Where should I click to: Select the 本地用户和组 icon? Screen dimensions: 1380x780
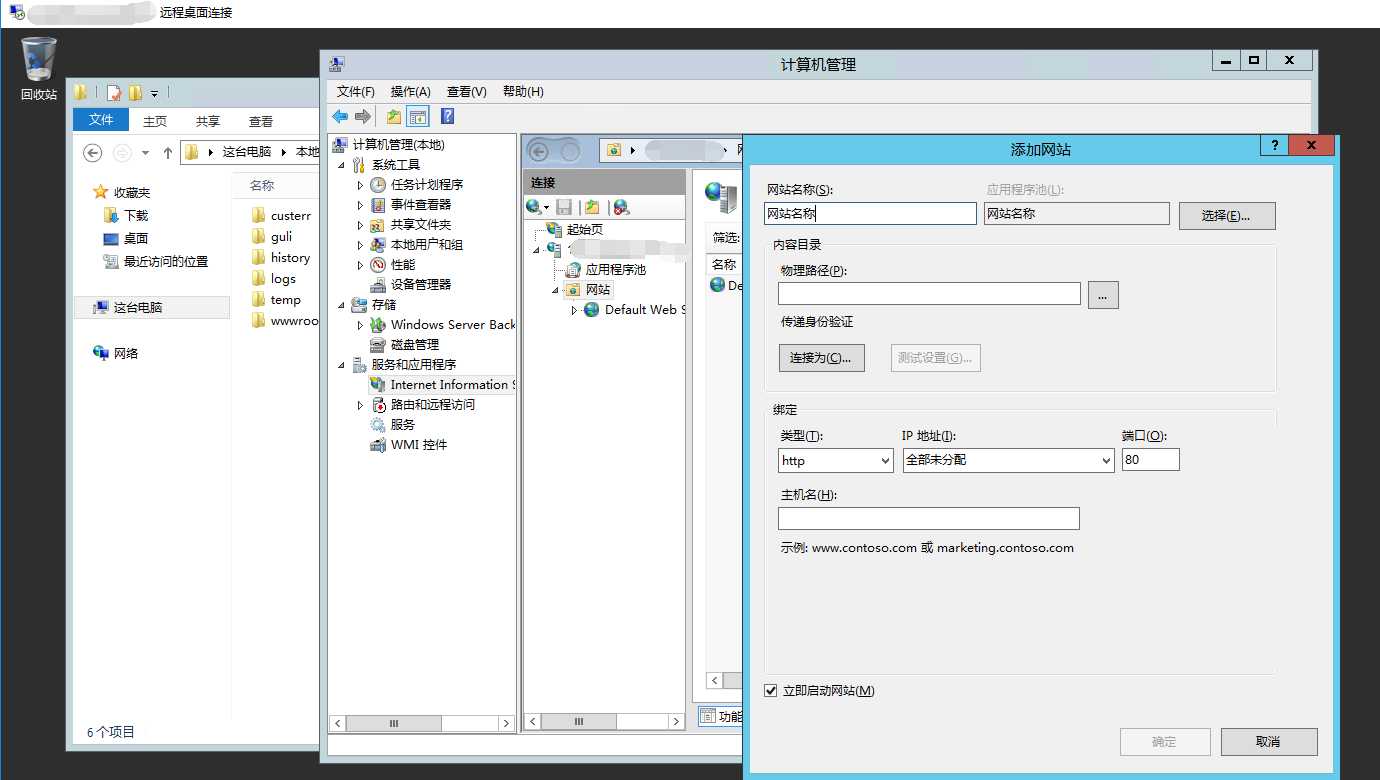(378, 245)
